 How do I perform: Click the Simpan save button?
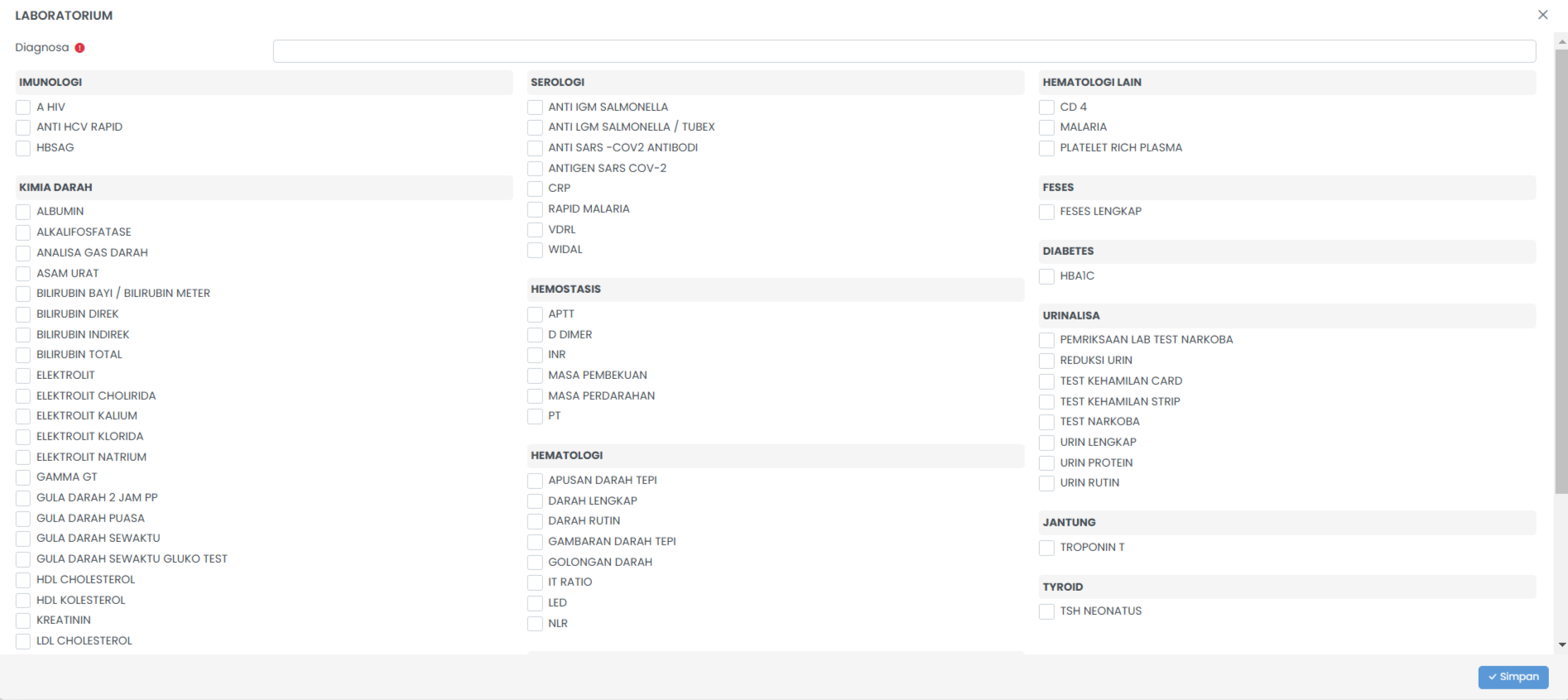point(1513,677)
